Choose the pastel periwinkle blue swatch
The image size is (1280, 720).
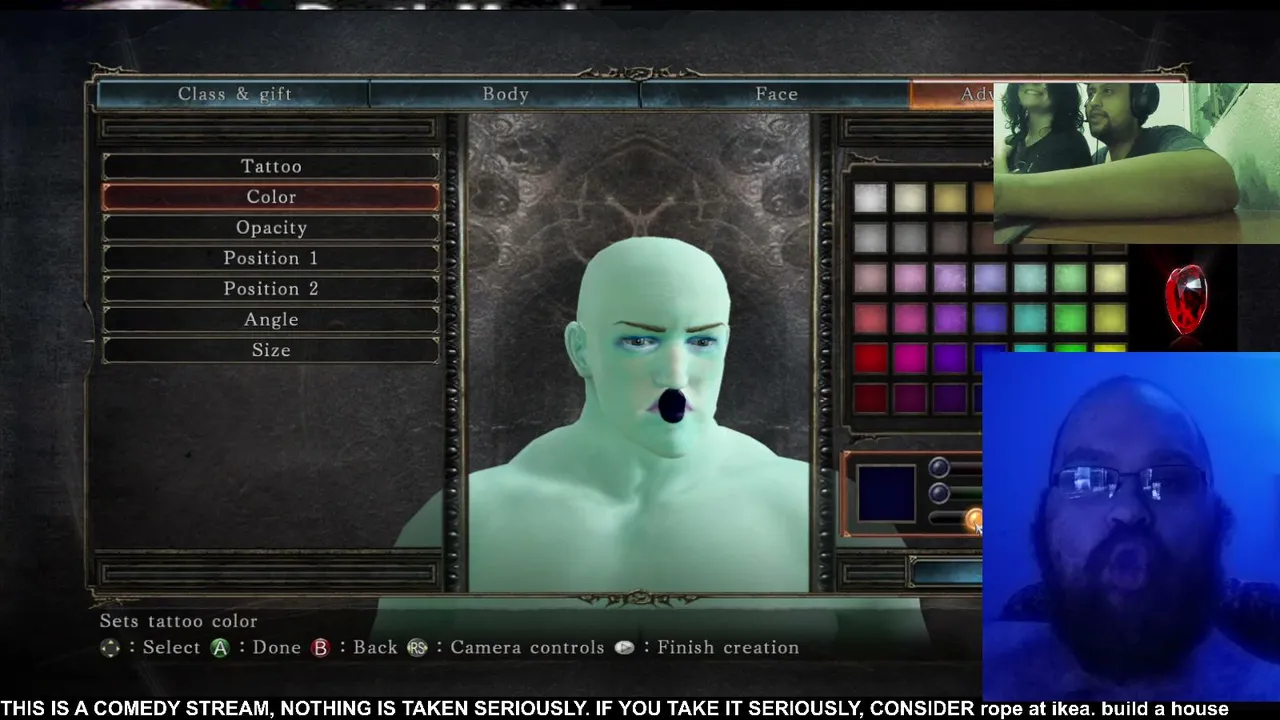(x=990, y=278)
